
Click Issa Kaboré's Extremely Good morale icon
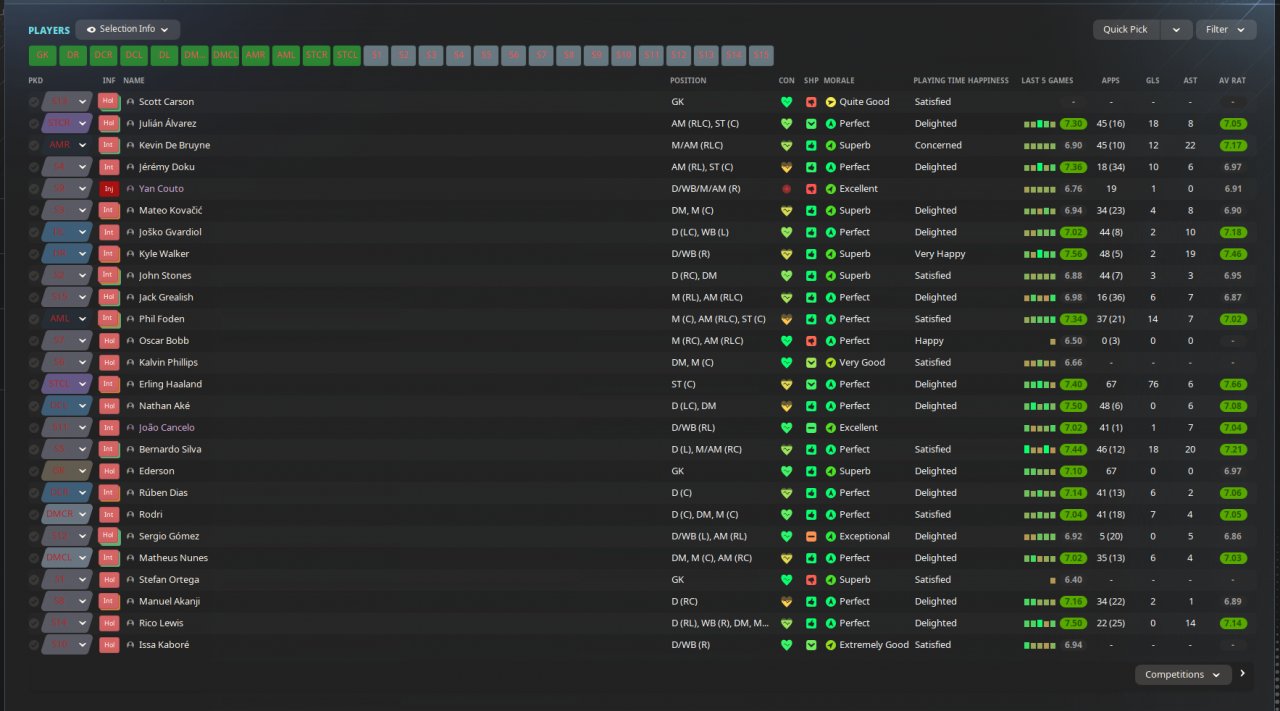pos(830,645)
